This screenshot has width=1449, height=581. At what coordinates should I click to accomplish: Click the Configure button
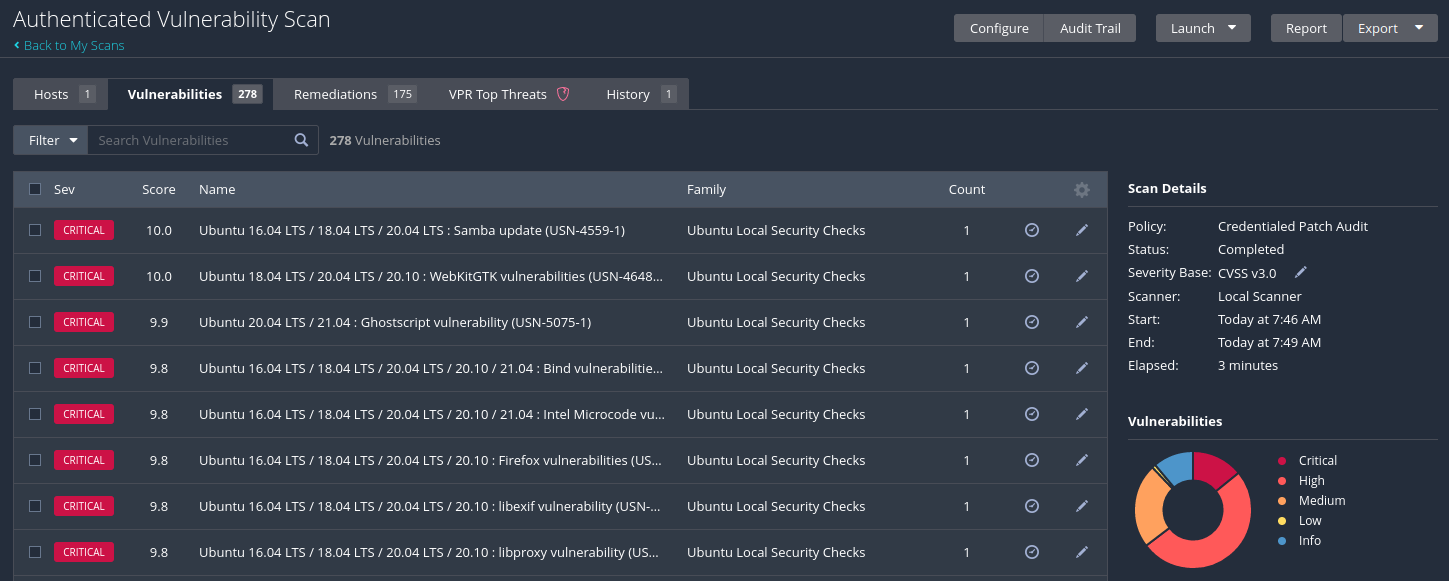(998, 28)
